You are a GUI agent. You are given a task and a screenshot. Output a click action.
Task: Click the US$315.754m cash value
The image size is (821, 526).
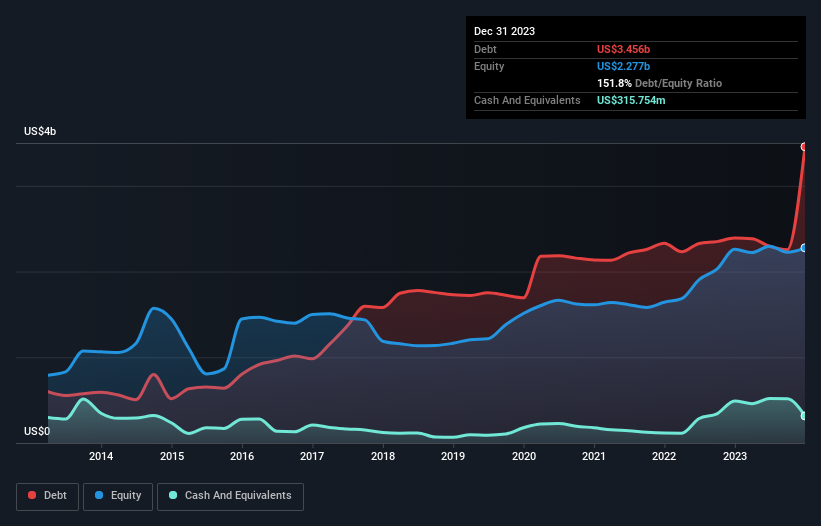631,100
